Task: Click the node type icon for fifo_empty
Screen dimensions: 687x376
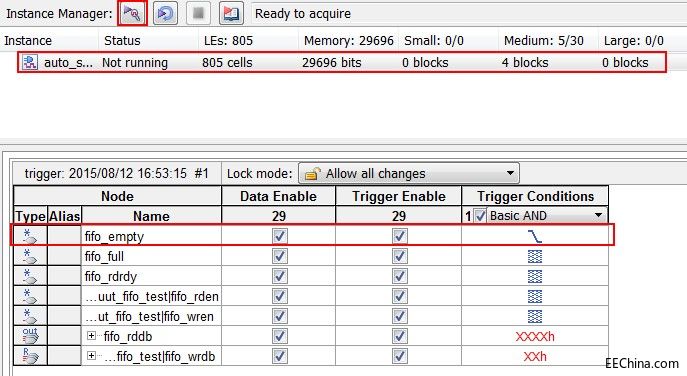Action: click(x=29, y=236)
